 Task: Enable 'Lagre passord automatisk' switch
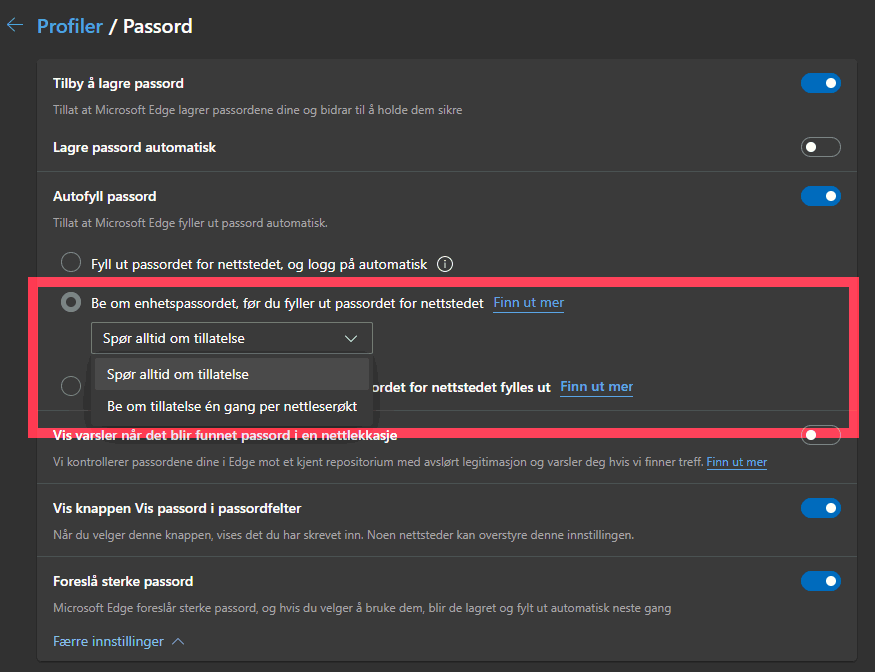(x=820, y=148)
